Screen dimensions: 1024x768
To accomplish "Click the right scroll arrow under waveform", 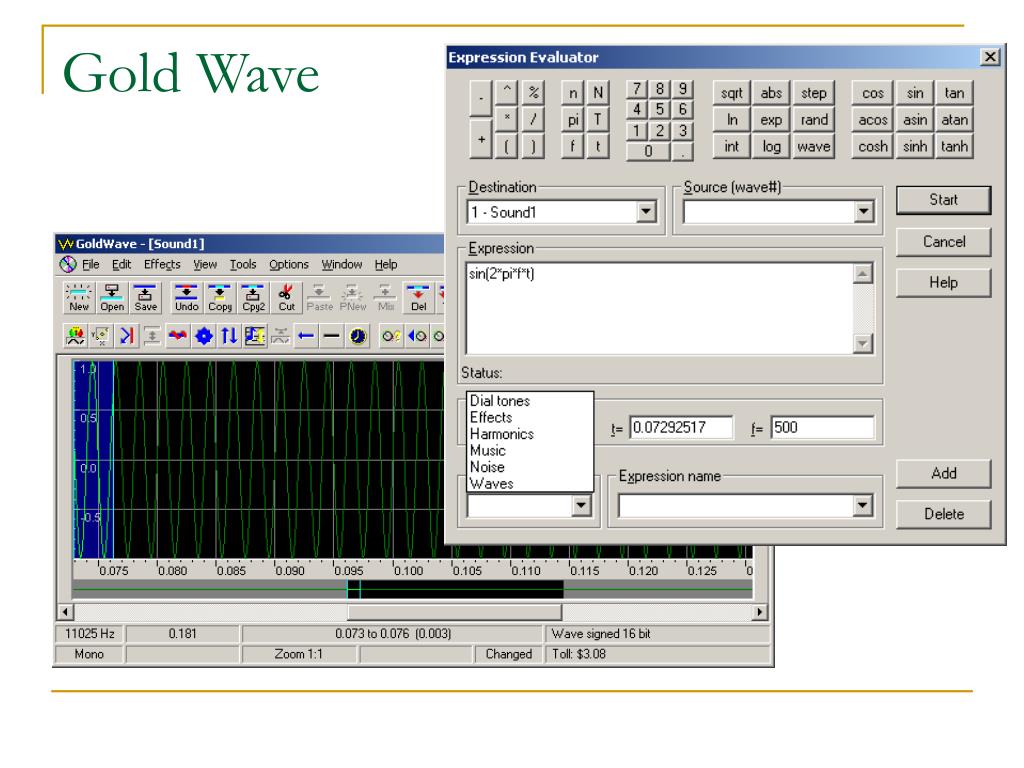I will coord(759,612).
